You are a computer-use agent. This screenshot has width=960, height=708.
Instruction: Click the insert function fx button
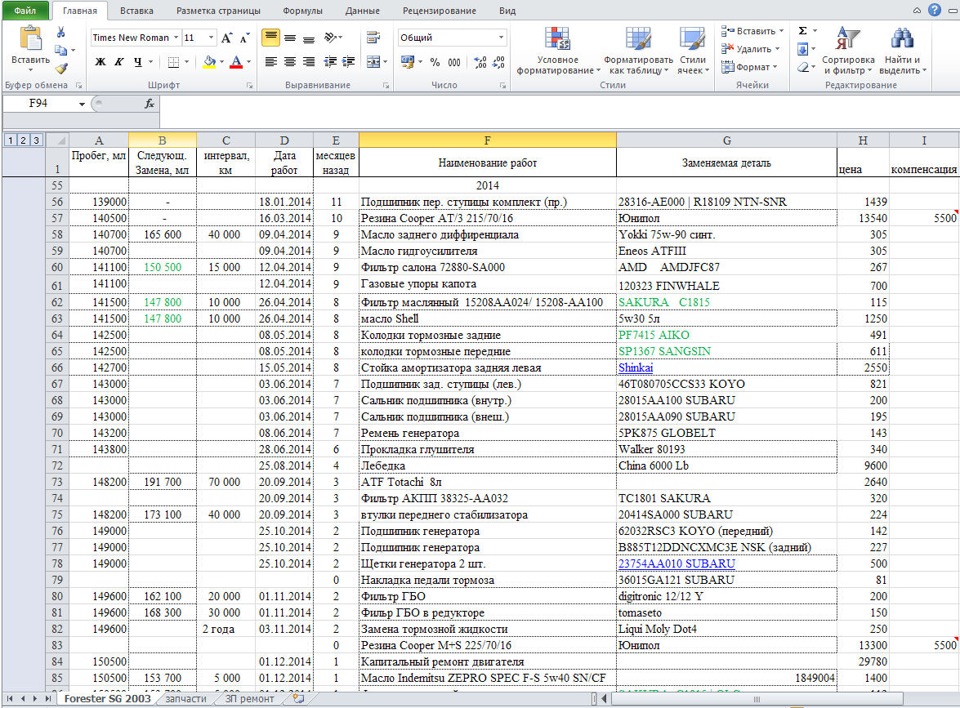(x=149, y=104)
